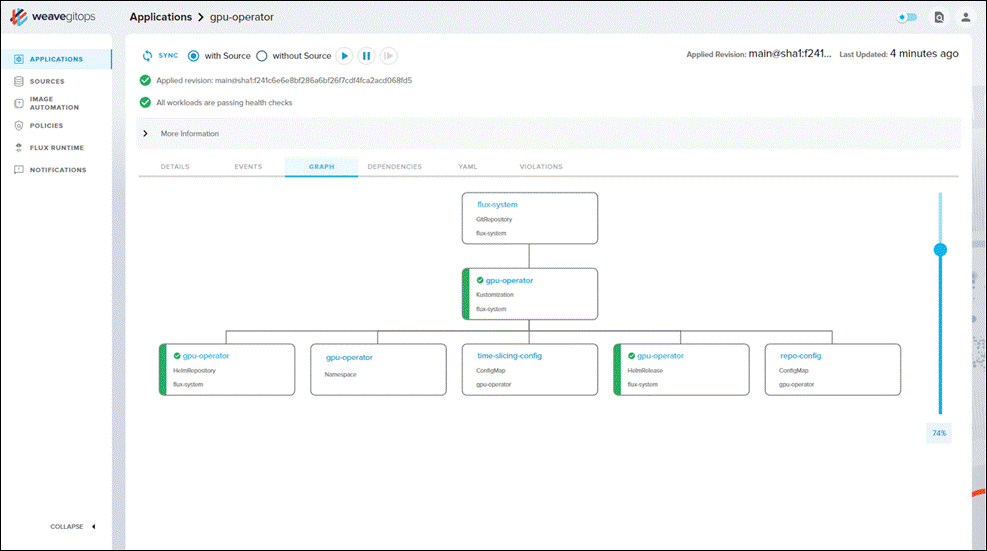
Task: Open the docs search icon
Action: point(939,17)
